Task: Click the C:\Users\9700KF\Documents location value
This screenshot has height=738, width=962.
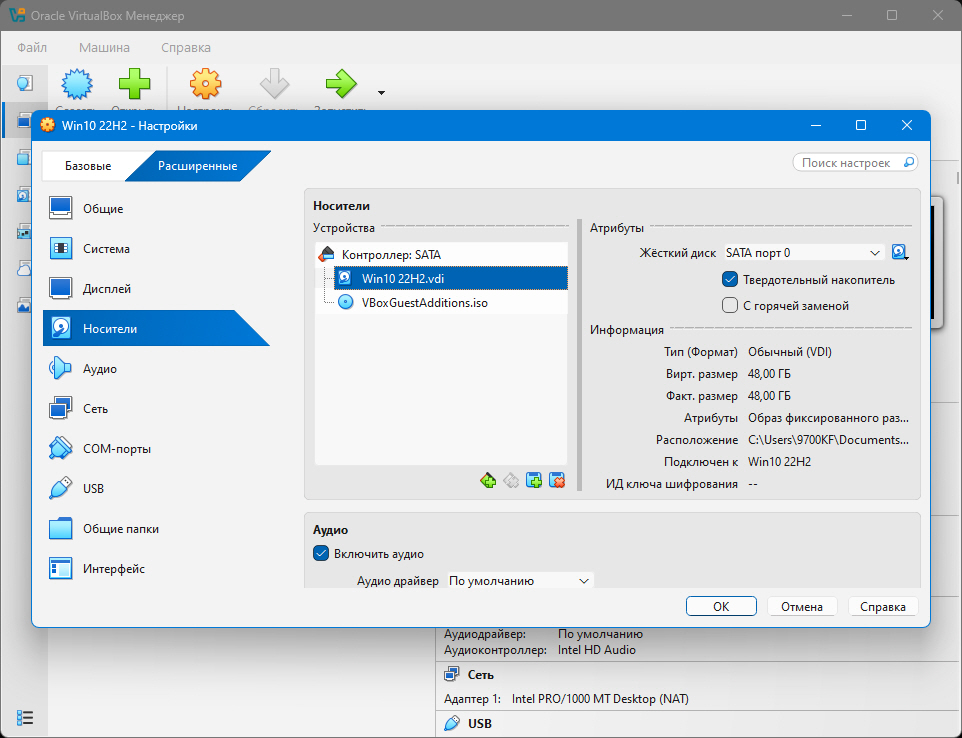Action: (828, 440)
